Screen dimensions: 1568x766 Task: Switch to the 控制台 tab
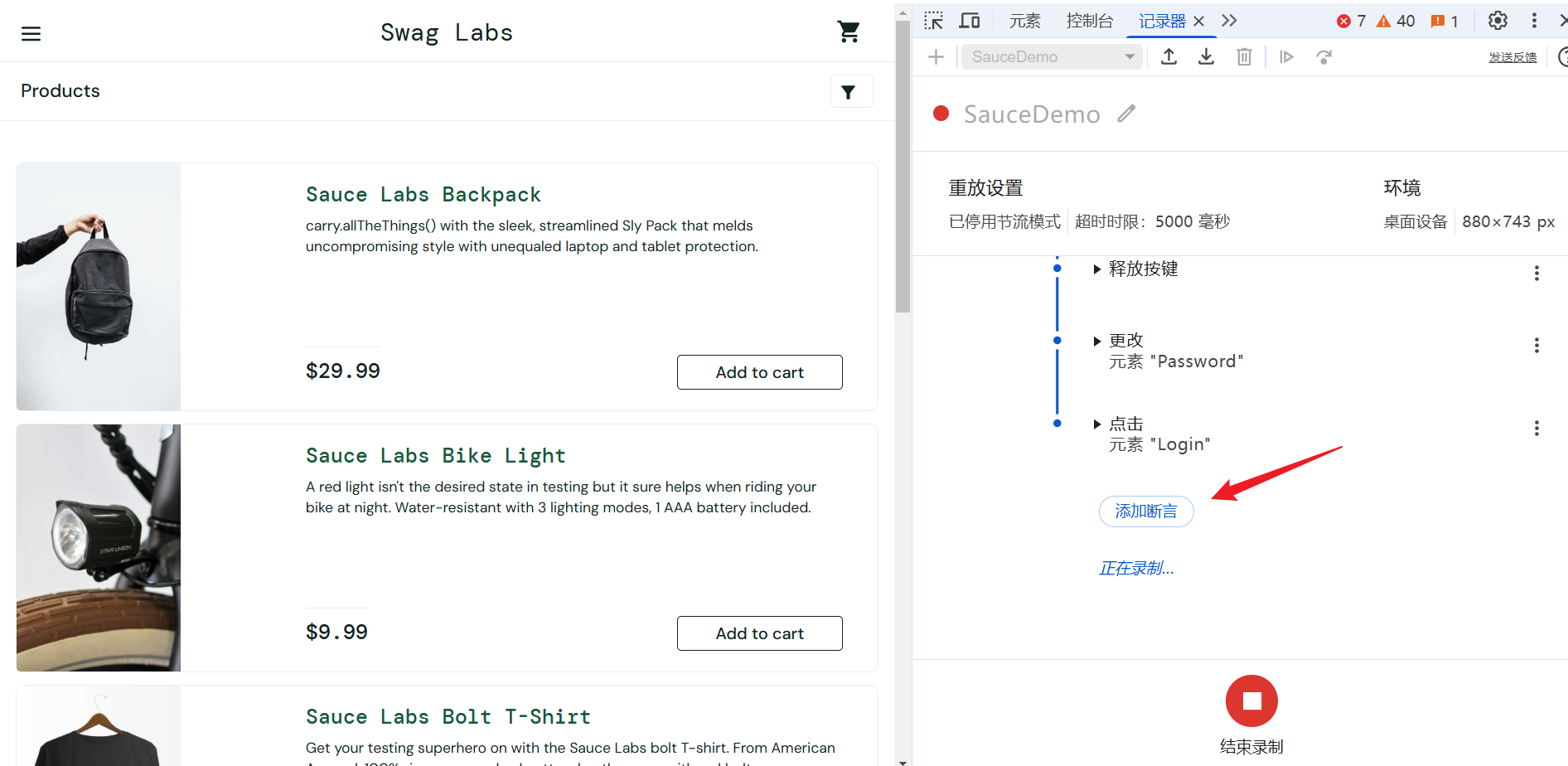tap(1089, 21)
